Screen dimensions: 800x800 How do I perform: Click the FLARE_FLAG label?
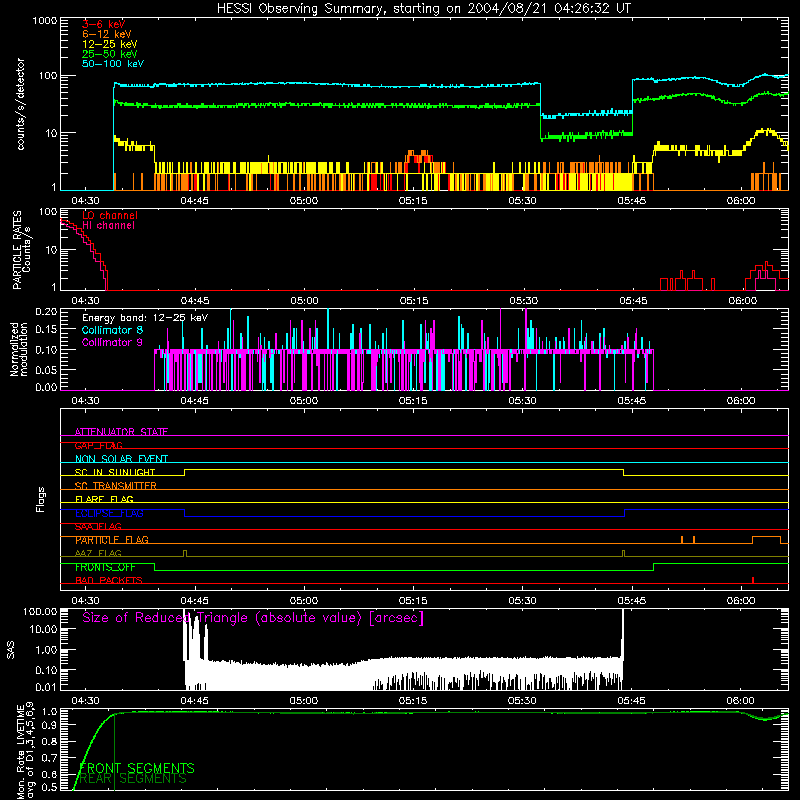pyautogui.click(x=104, y=499)
